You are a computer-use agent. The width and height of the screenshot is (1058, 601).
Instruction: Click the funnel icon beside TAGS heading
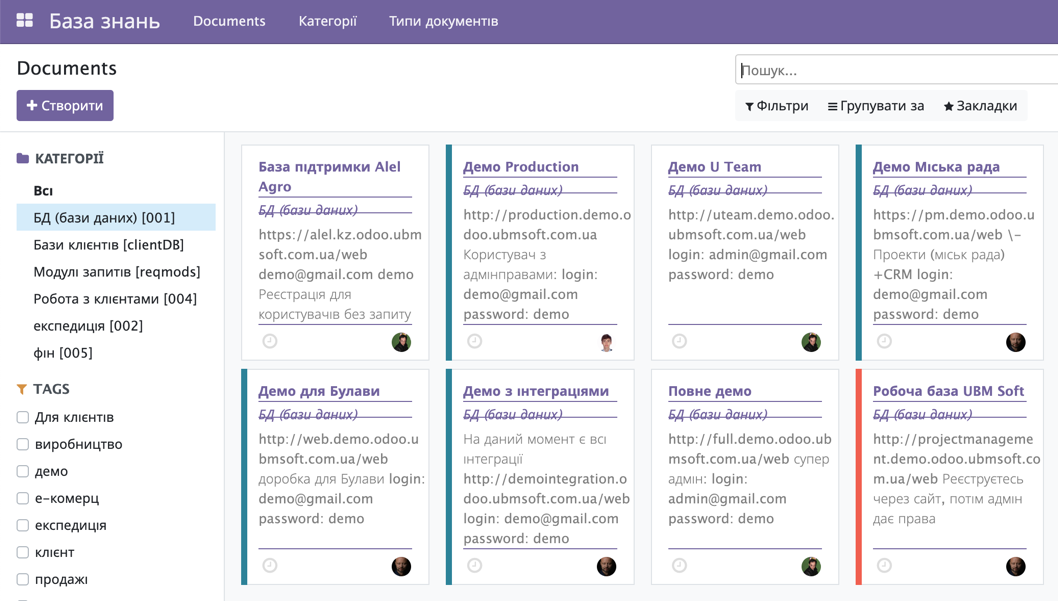coord(20,388)
